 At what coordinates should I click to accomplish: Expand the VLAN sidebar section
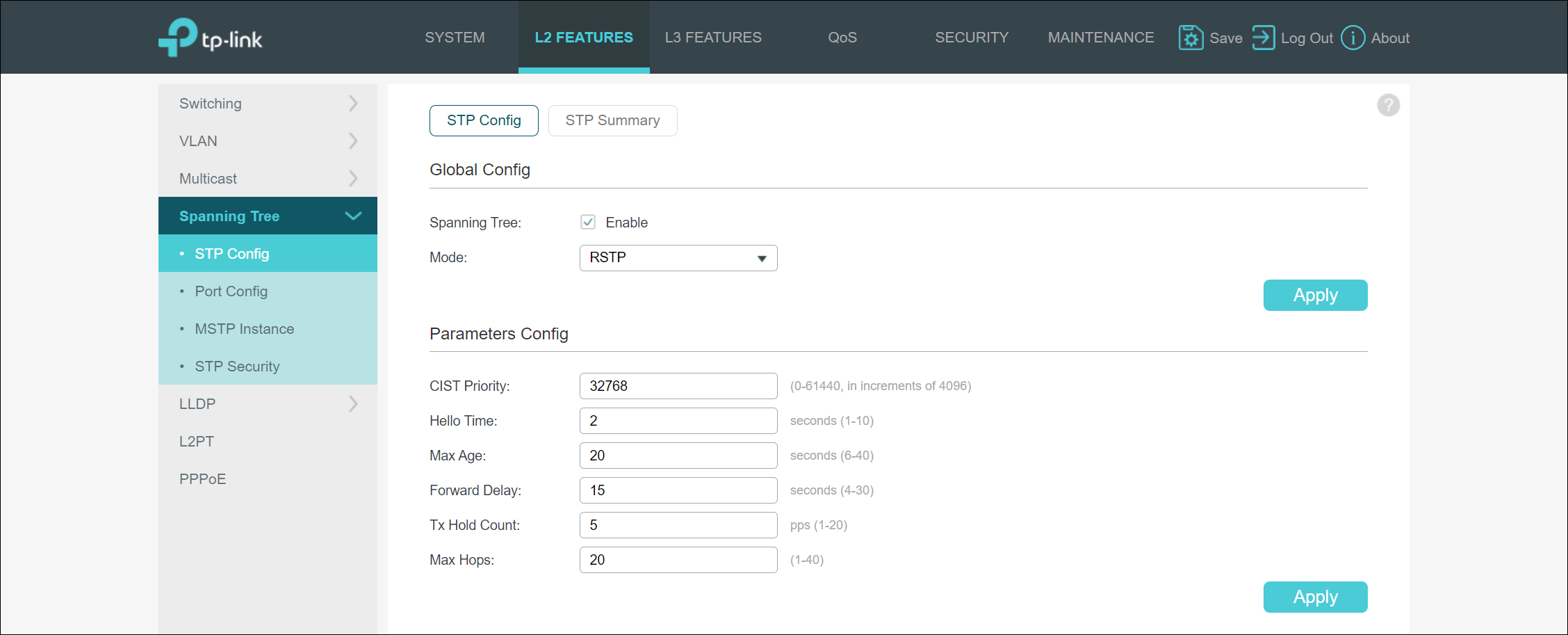point(268,141)
